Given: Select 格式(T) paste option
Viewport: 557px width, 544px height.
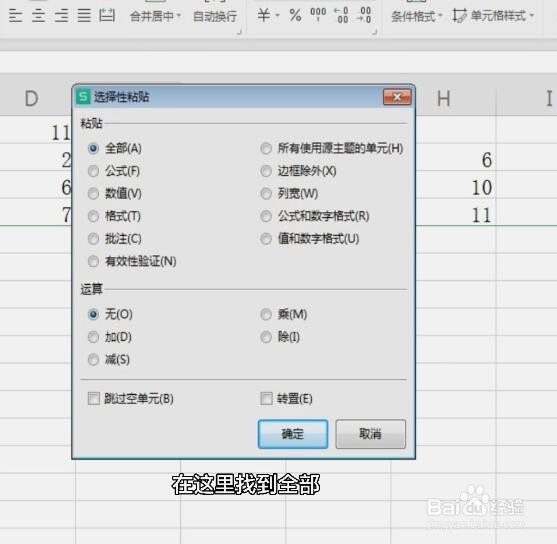Looking at the screenshot, I should coord(114,216).
